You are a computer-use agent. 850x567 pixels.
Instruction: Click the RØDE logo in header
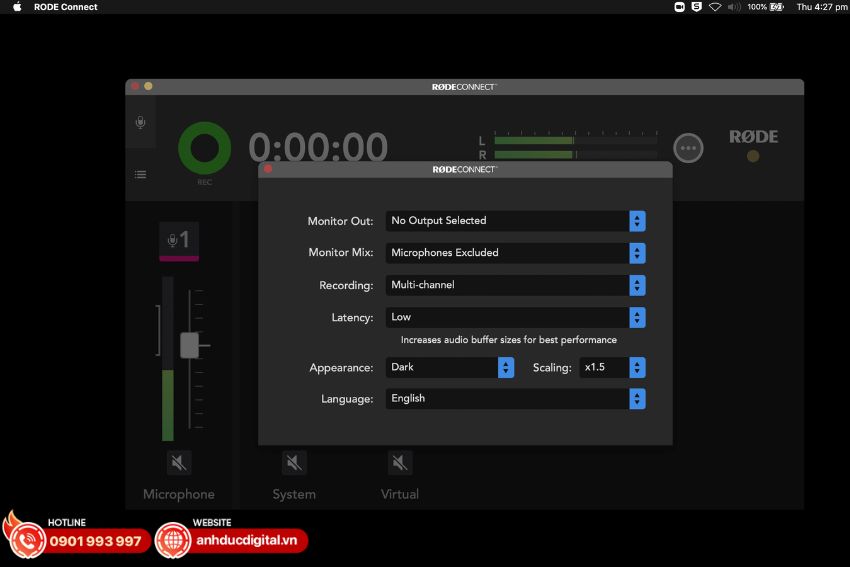click(753, 137)
